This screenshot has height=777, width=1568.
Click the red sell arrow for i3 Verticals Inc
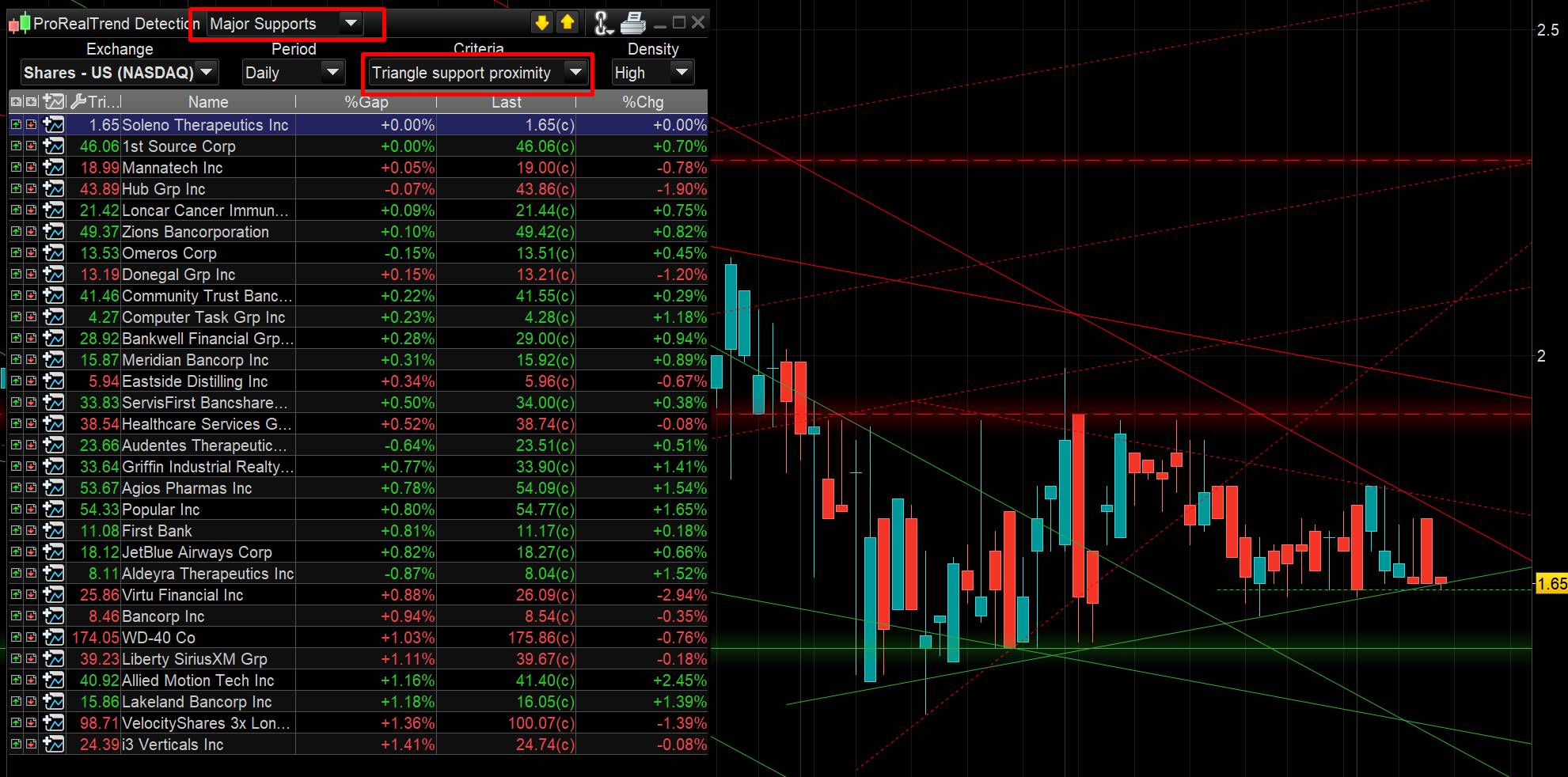(31, 745)
